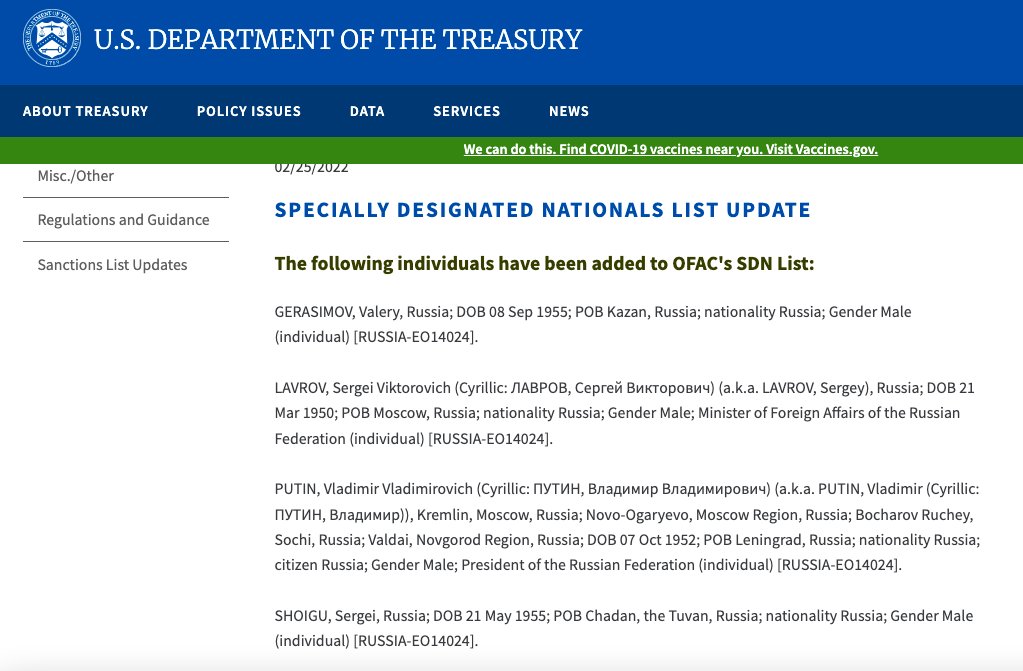Screen dimensions: 1023x671
Task: Open Regulations and Guidance sidebar link
Action: pyautogui.click(x=123, y=220)
